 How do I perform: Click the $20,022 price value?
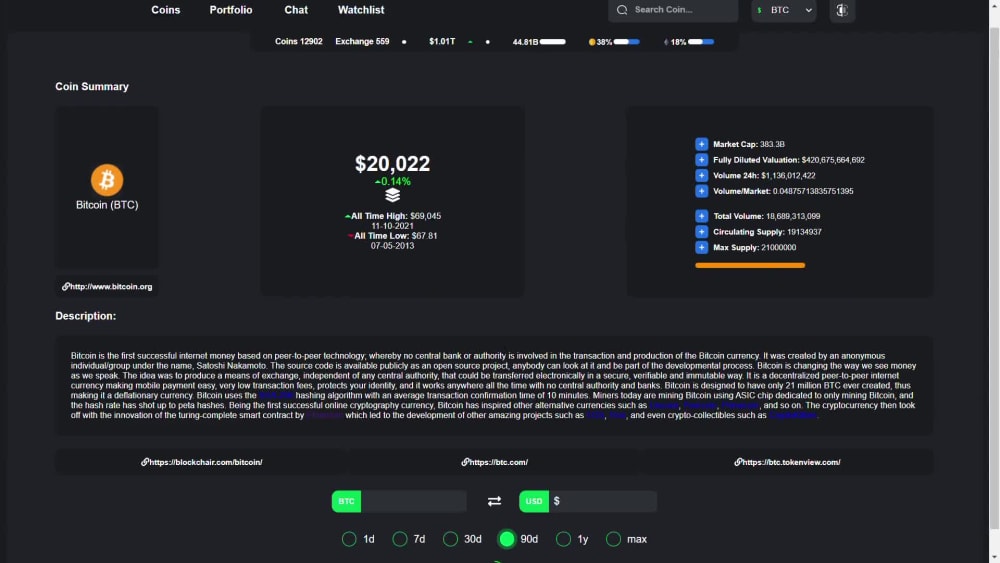point(392,164)
